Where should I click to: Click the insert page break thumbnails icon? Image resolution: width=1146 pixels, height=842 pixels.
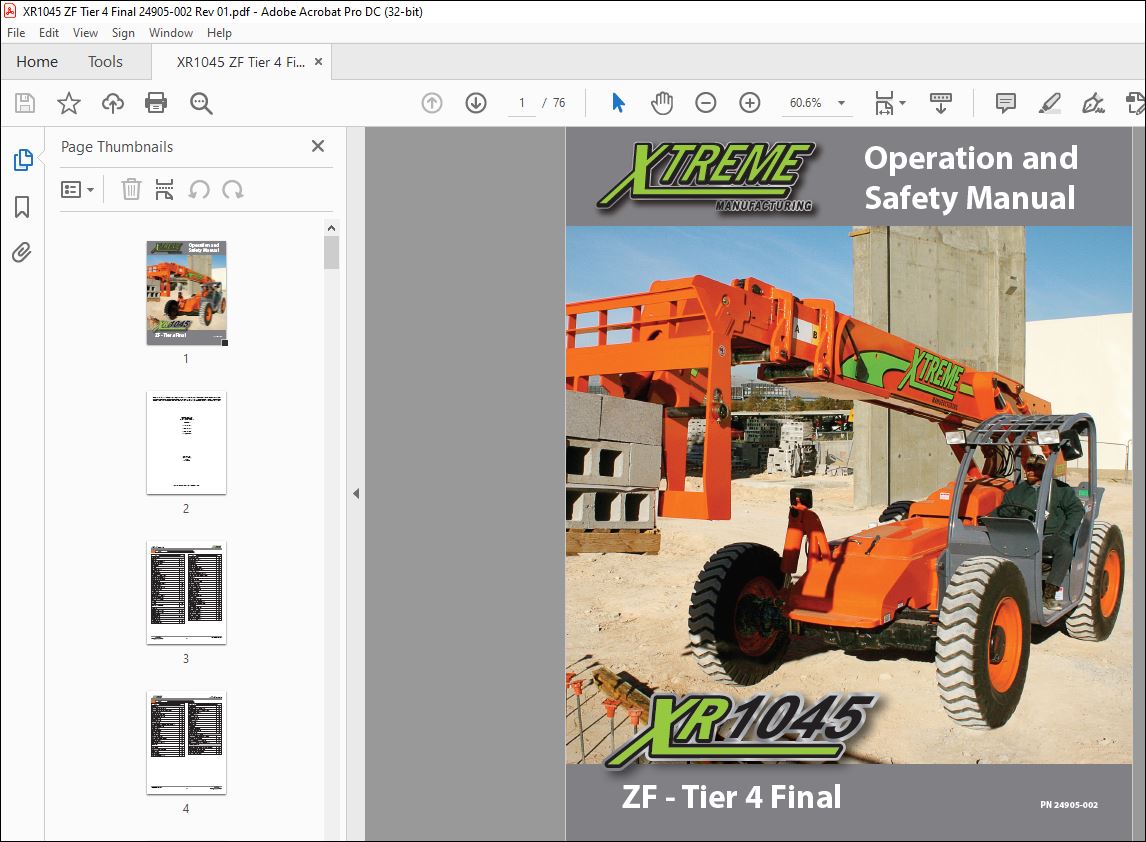coord(164,189)
